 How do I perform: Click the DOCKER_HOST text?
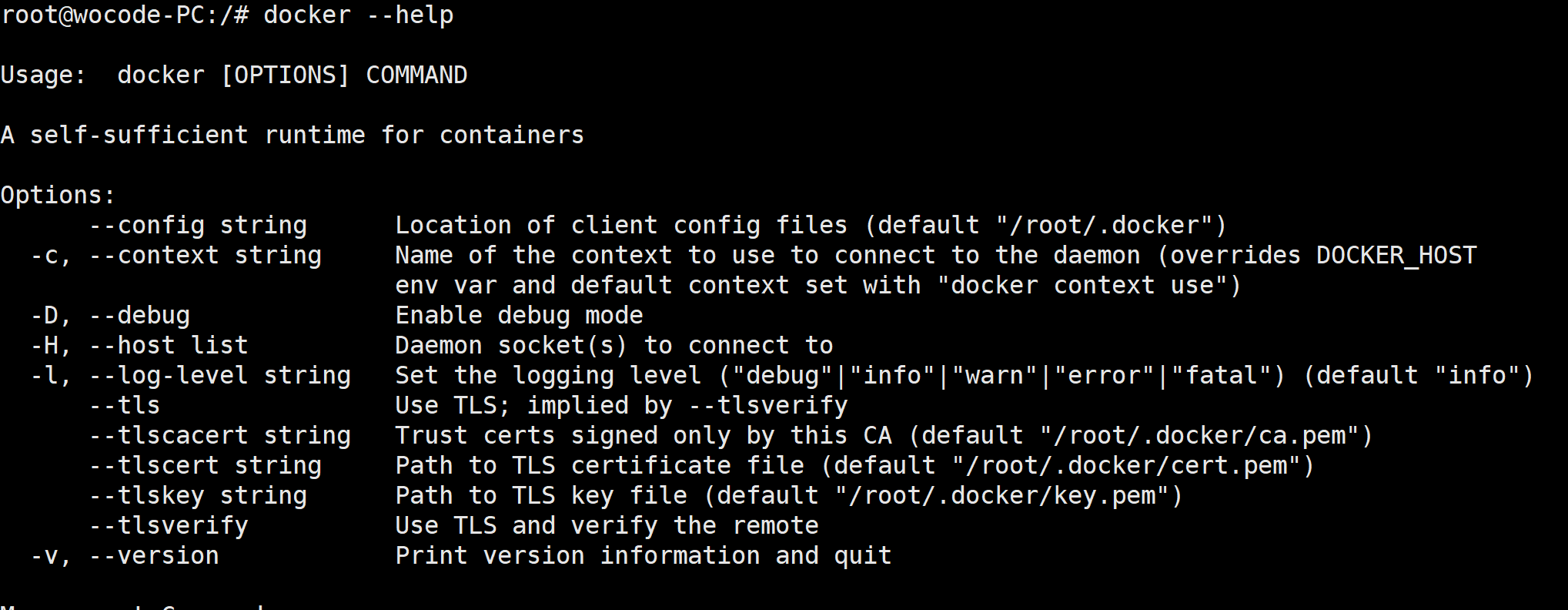point(1396,256)
